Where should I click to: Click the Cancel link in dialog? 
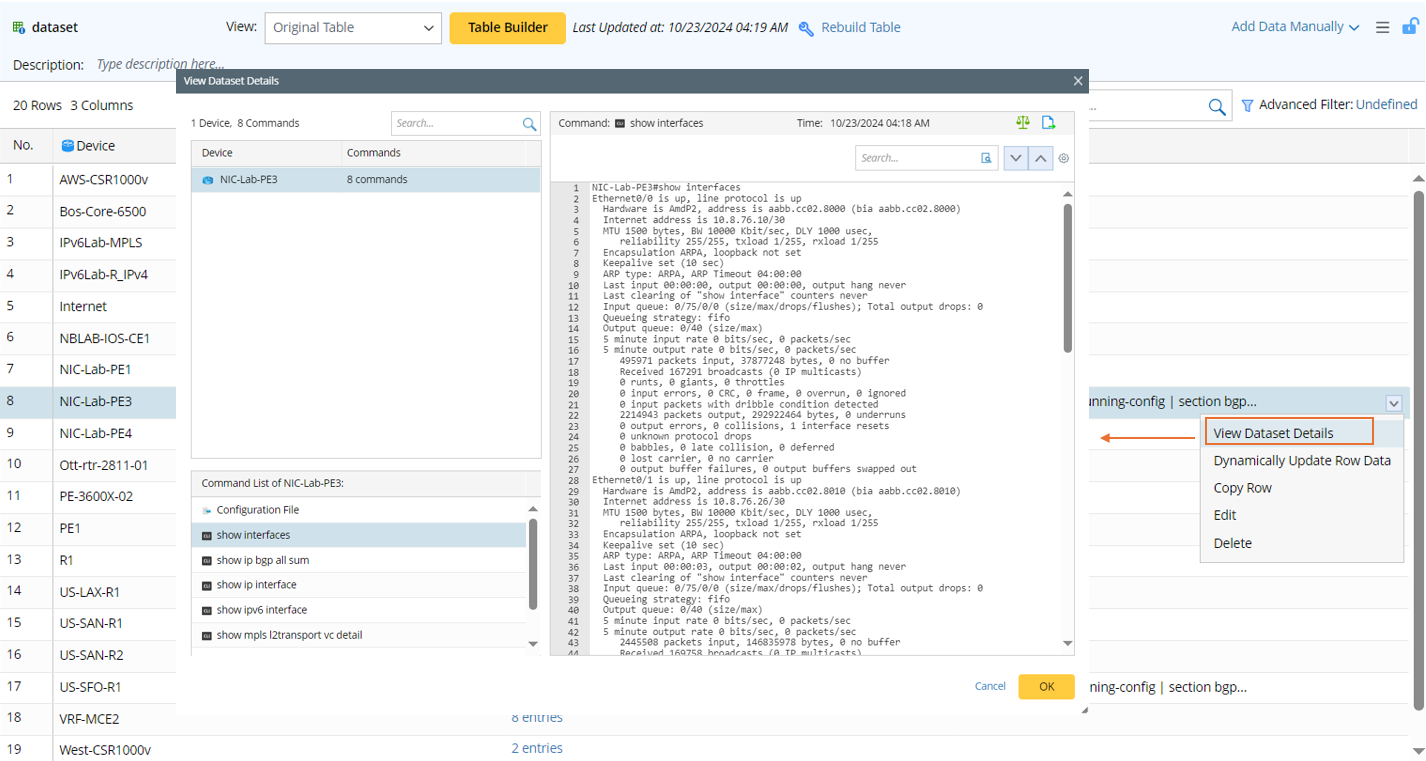coord(990,686)
